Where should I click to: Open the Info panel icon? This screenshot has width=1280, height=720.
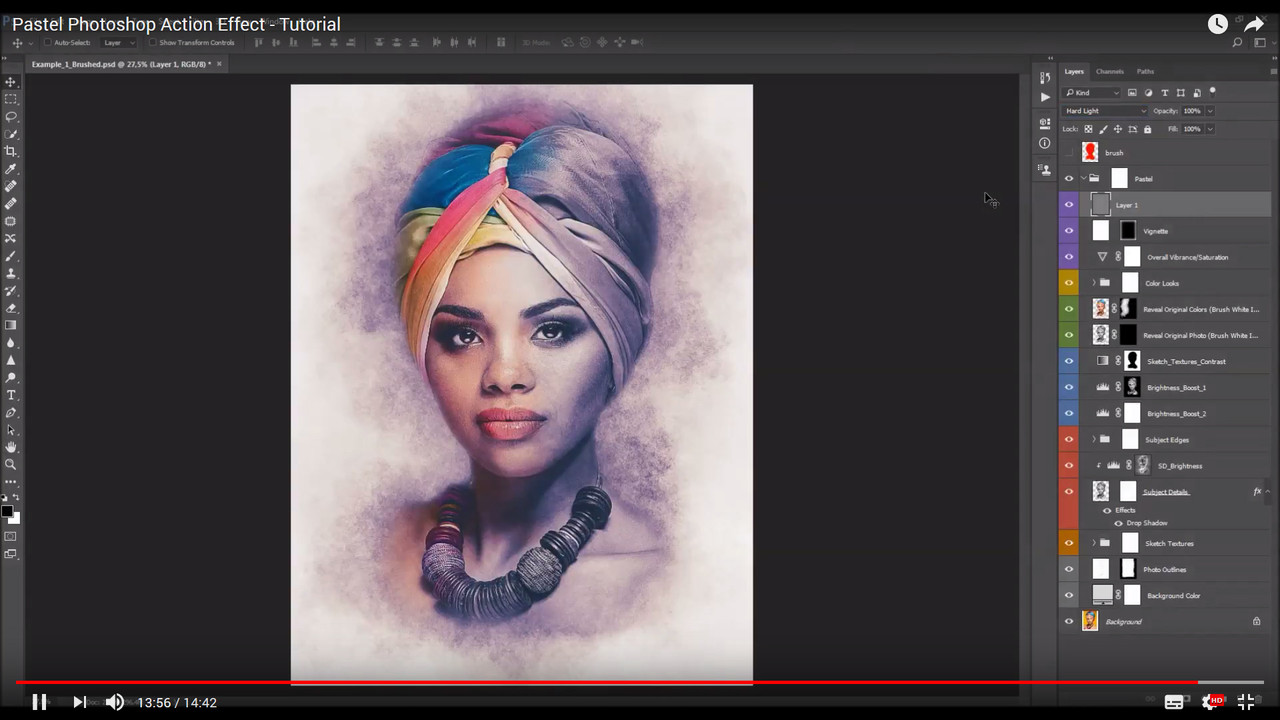pos(1045,143)
